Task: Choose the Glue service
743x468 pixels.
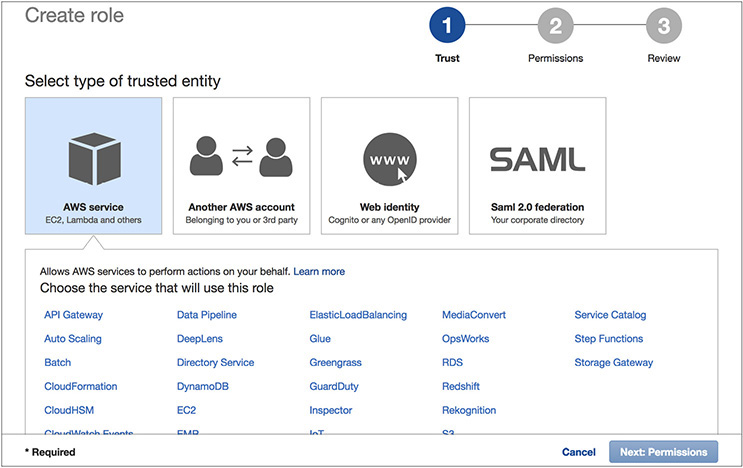Action: (320, 339)
